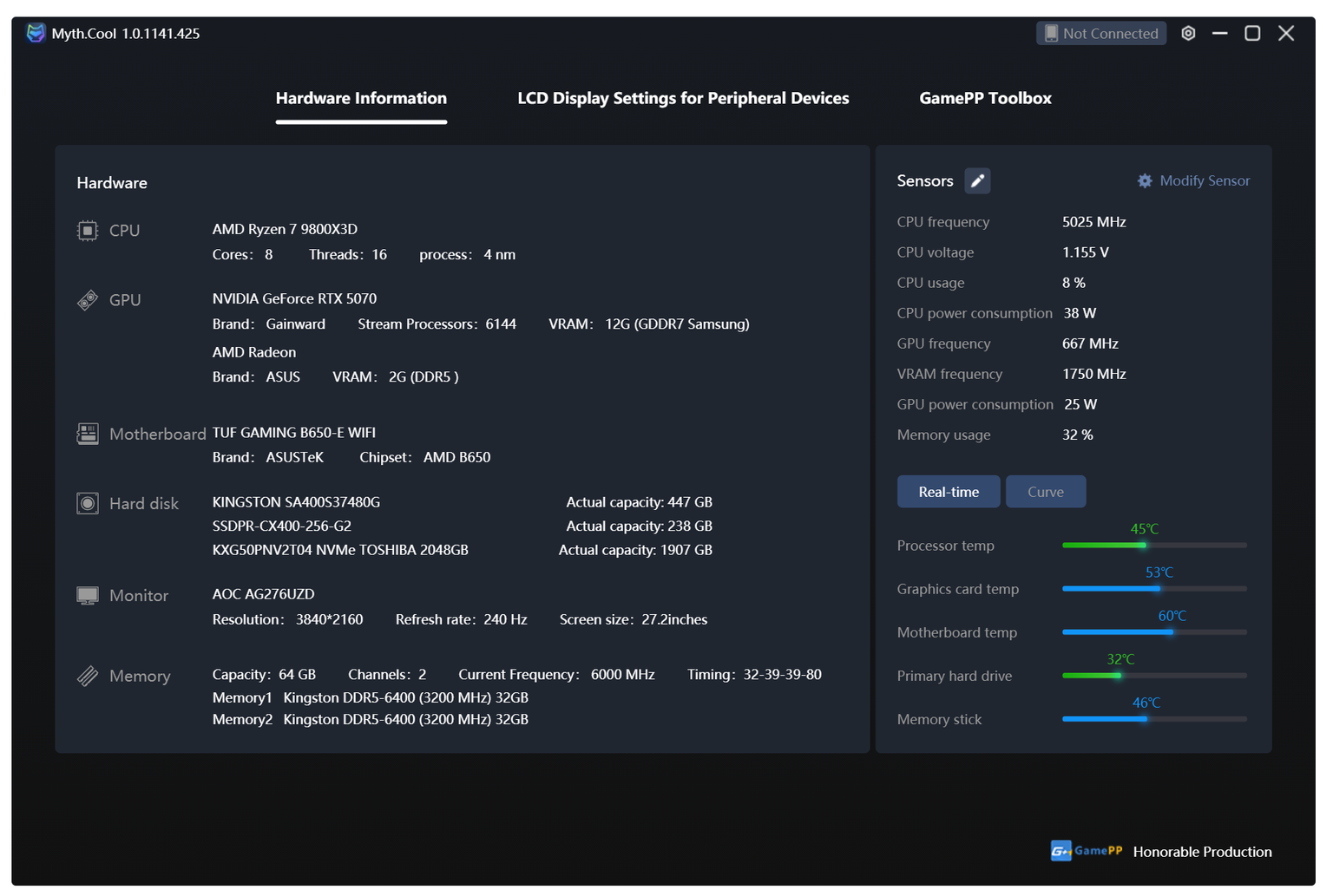This screenshot has width=1333, height=896.
Task: Click the Monitor icon
Action: (88, 596)
